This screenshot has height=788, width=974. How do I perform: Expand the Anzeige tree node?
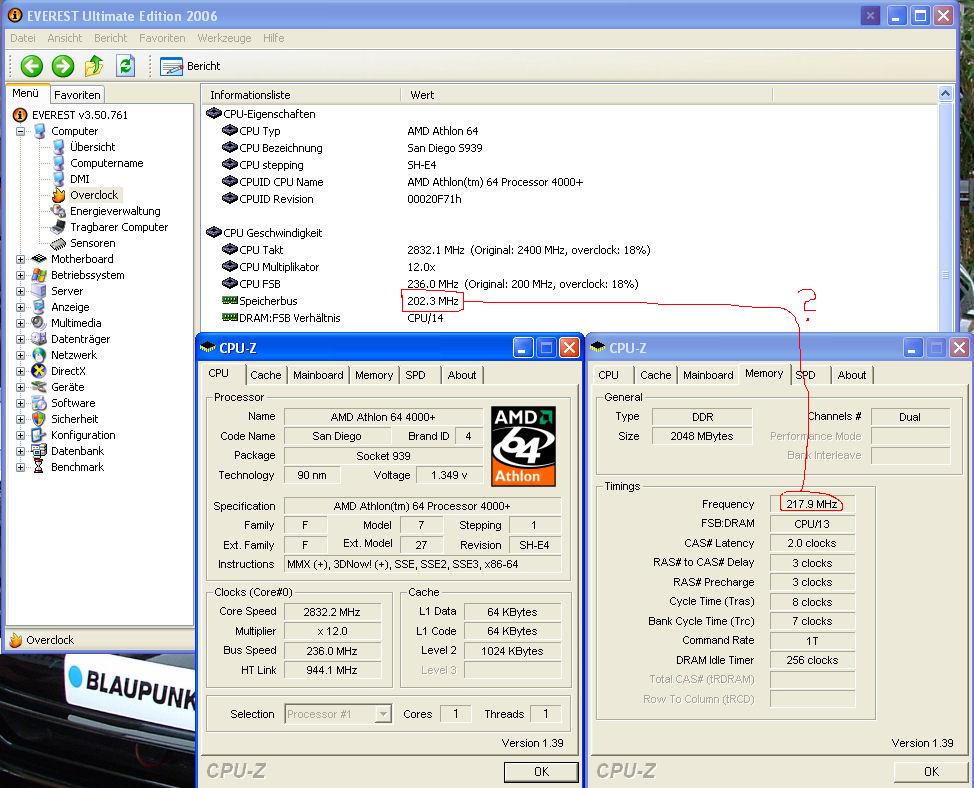(20, 307)
